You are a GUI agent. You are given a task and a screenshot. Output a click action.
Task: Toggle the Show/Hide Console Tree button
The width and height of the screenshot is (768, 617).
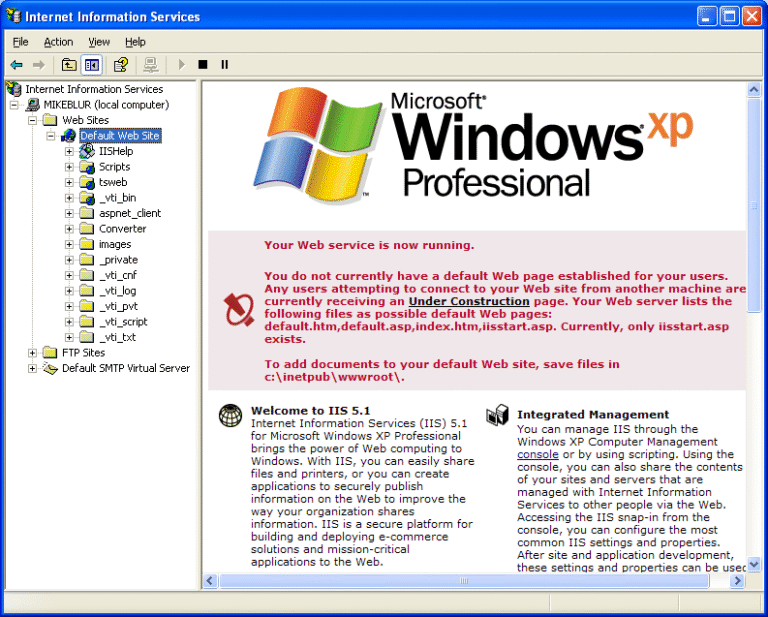92,65
